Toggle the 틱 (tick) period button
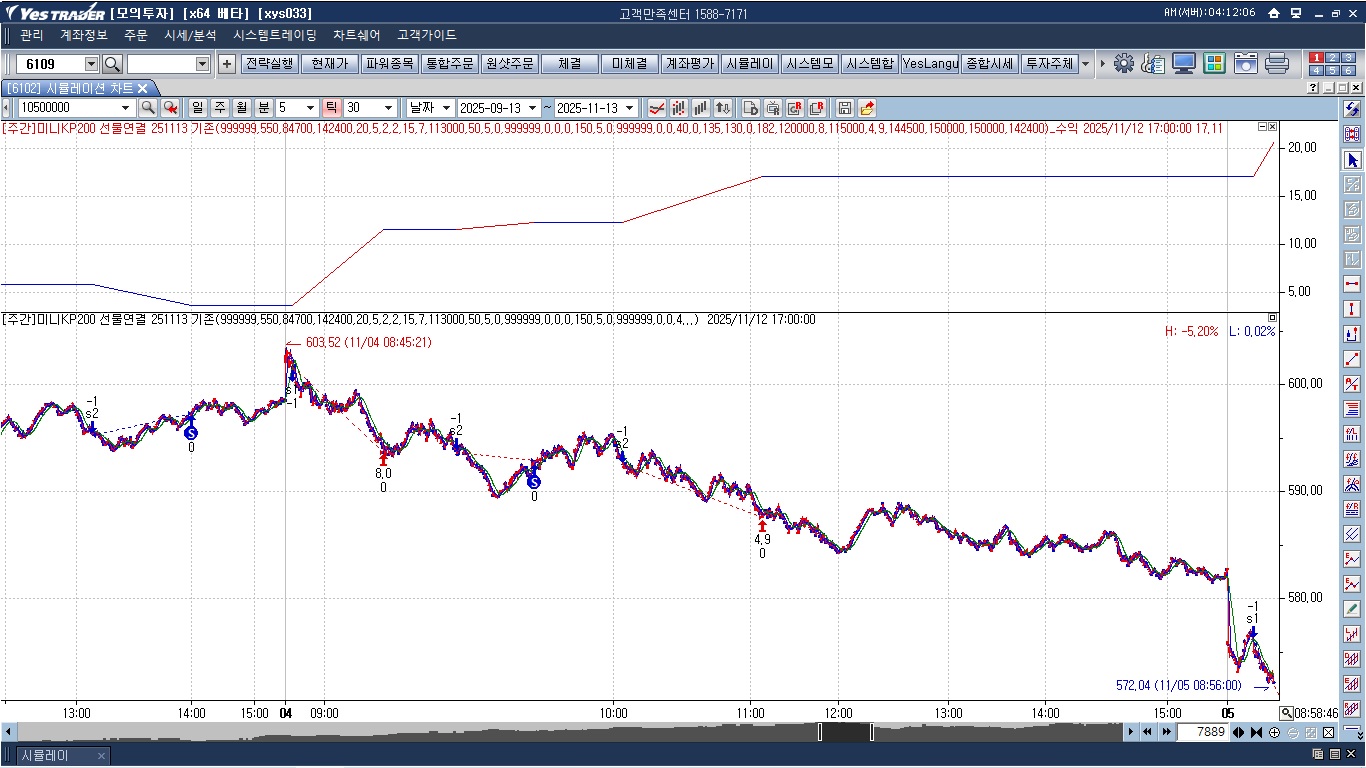 pyautogui.click(x=331, y=108)
